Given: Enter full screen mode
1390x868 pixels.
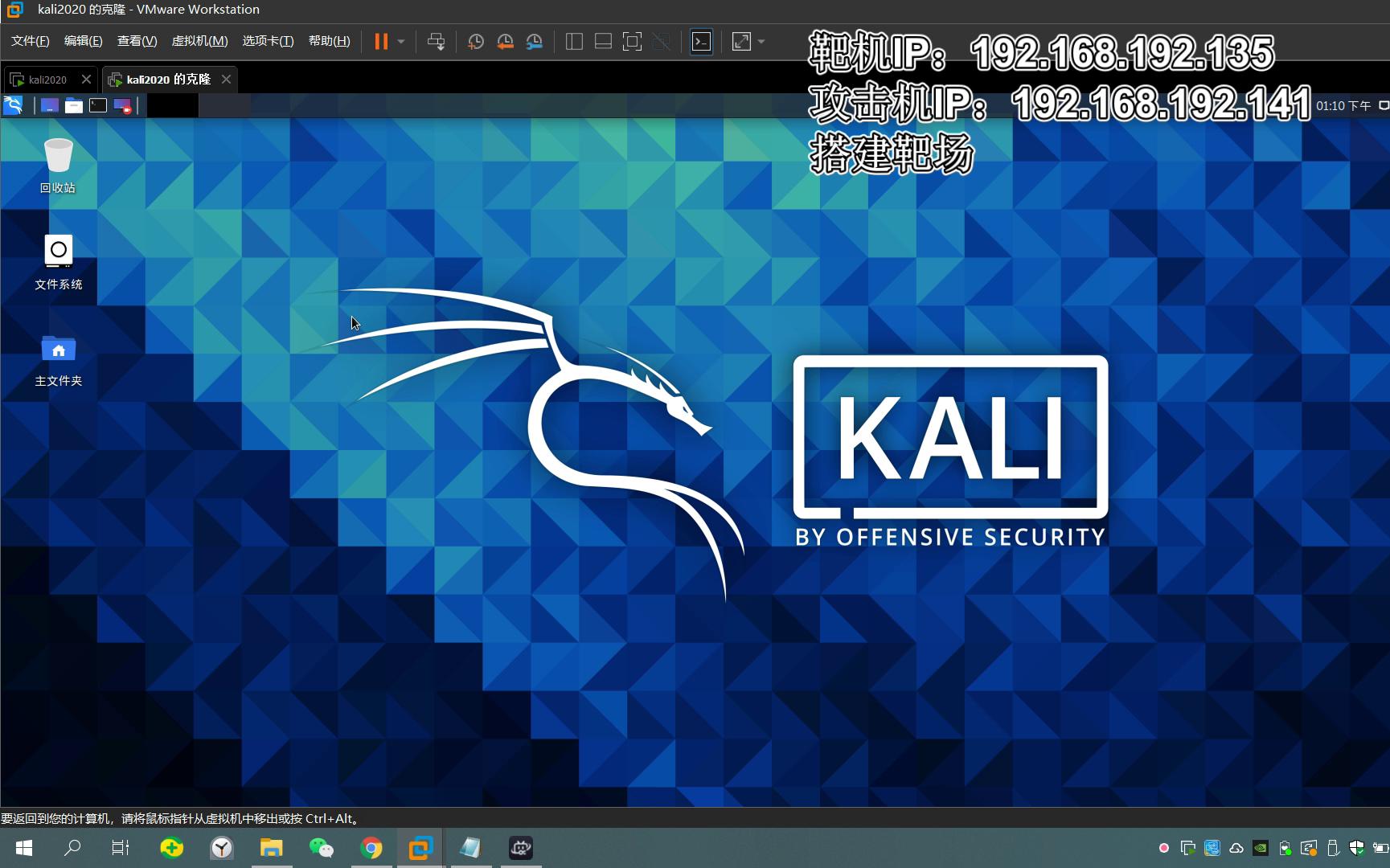Looking at the screenshot, I should point(632,42).
